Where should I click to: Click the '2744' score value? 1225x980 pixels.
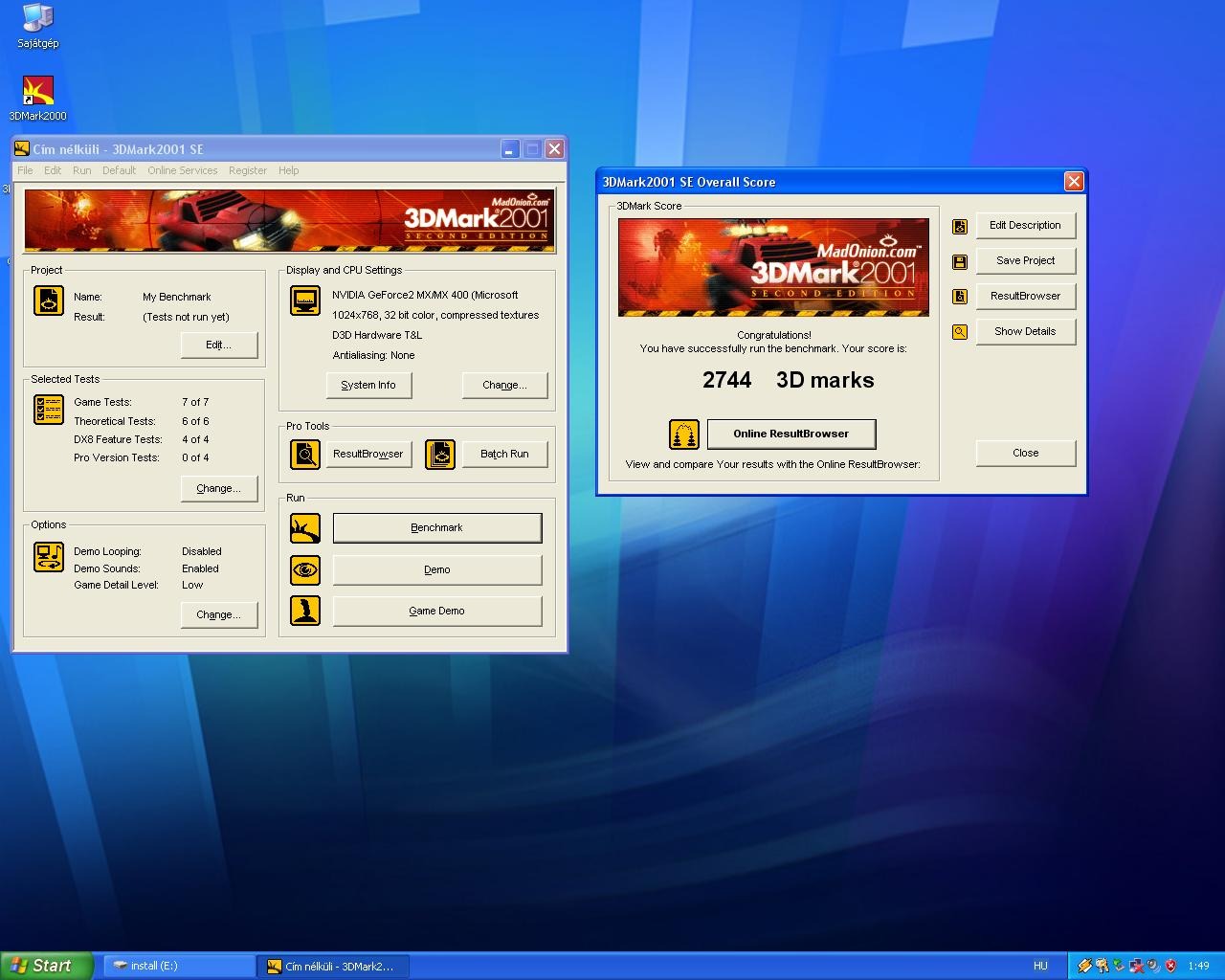(727, 380)
